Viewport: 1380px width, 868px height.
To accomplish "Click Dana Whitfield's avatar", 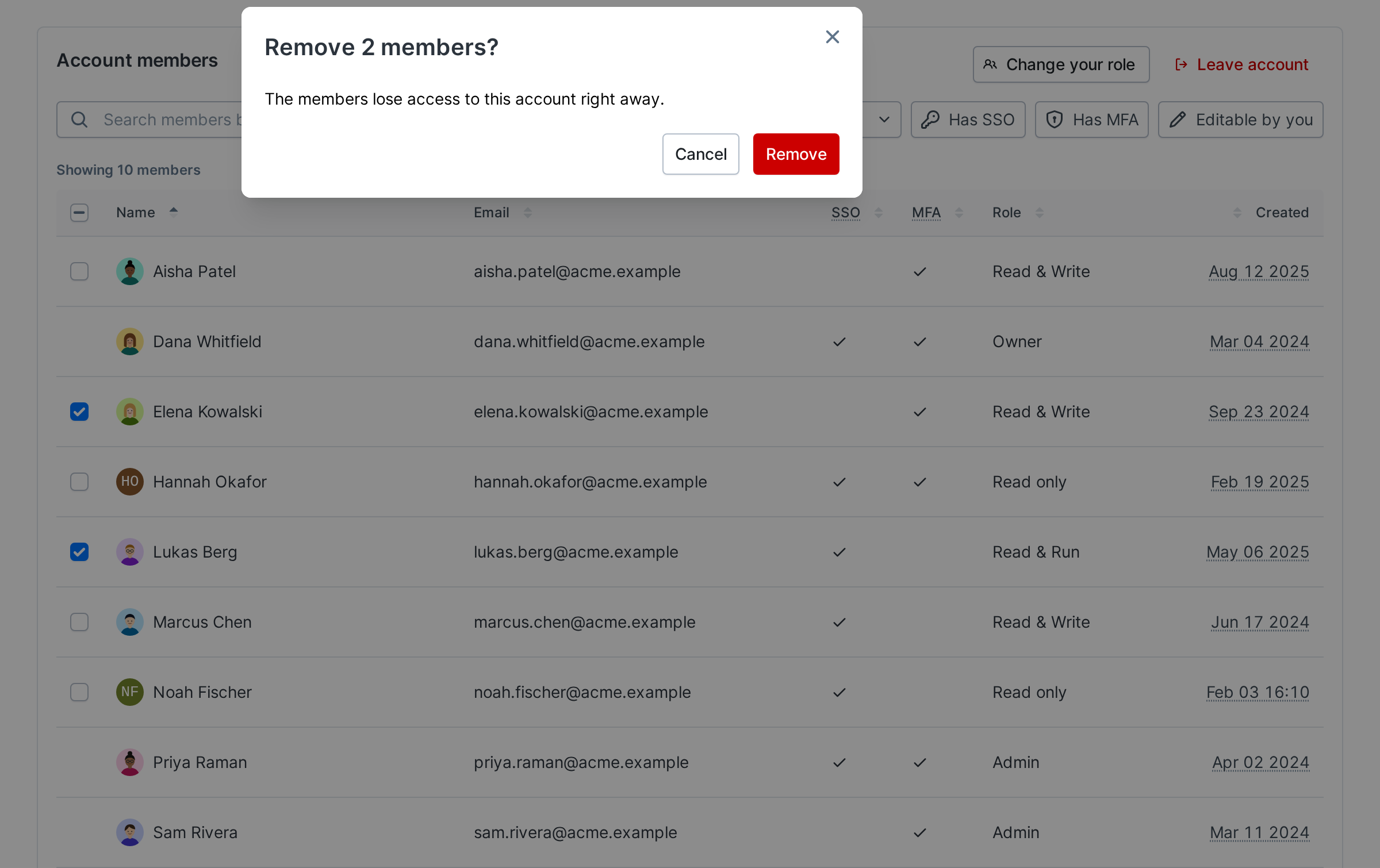I will (x=130, y=341).
